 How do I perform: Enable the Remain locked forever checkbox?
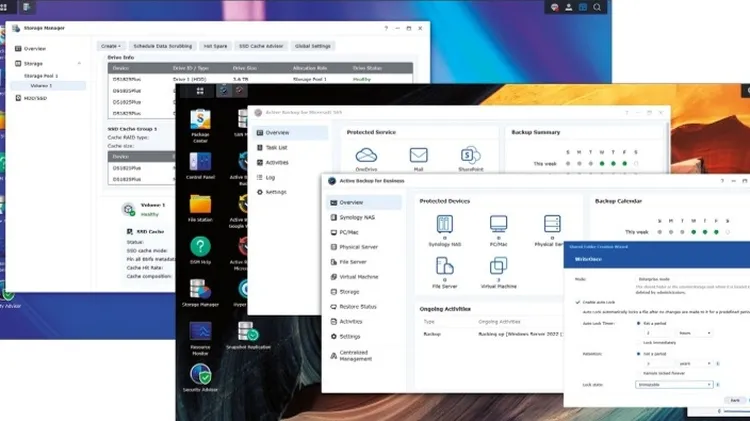[637, 372]
